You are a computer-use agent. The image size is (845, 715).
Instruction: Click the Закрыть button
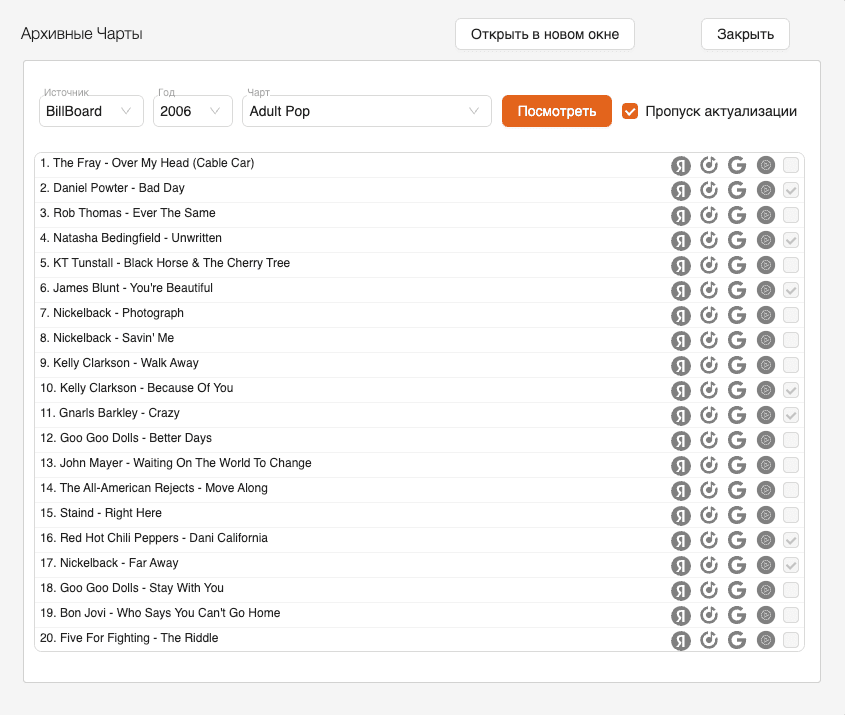point(745,34)
